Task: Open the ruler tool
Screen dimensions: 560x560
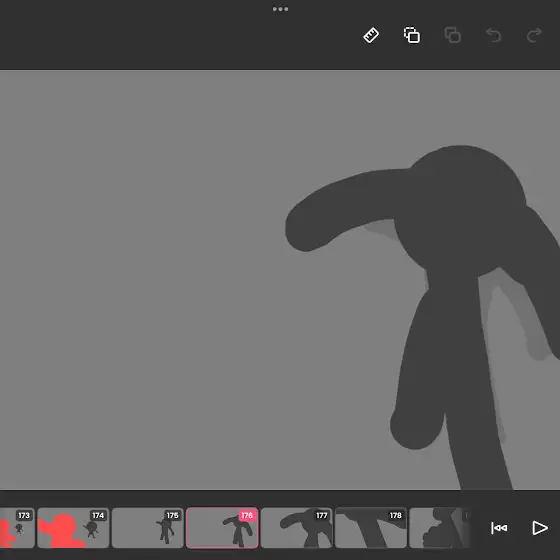Action: pos(371,35)
